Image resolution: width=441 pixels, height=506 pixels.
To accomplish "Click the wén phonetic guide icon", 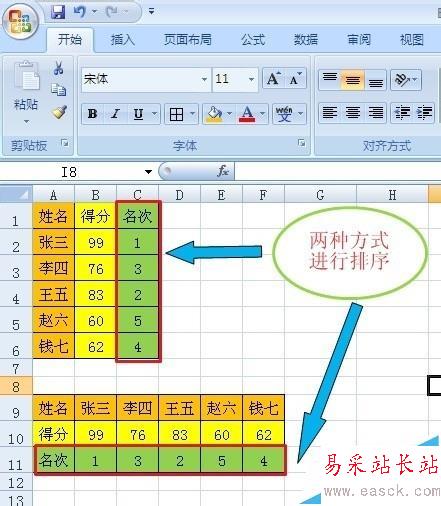I will click(285, 114).
